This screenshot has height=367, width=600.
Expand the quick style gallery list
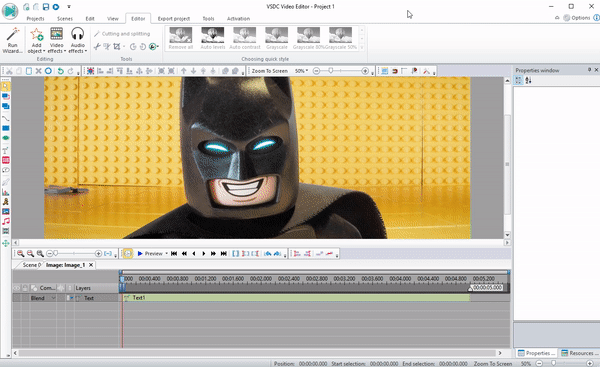click(362, 47)
